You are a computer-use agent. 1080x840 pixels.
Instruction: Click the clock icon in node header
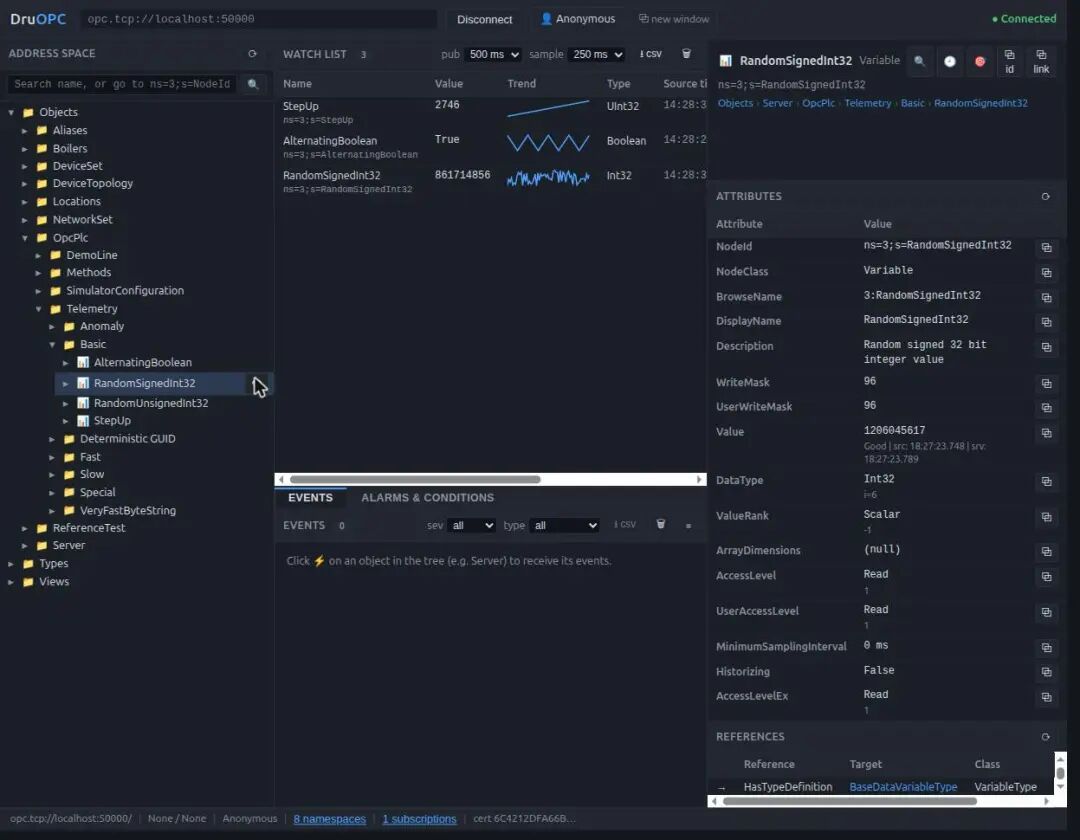pos(950,61)
